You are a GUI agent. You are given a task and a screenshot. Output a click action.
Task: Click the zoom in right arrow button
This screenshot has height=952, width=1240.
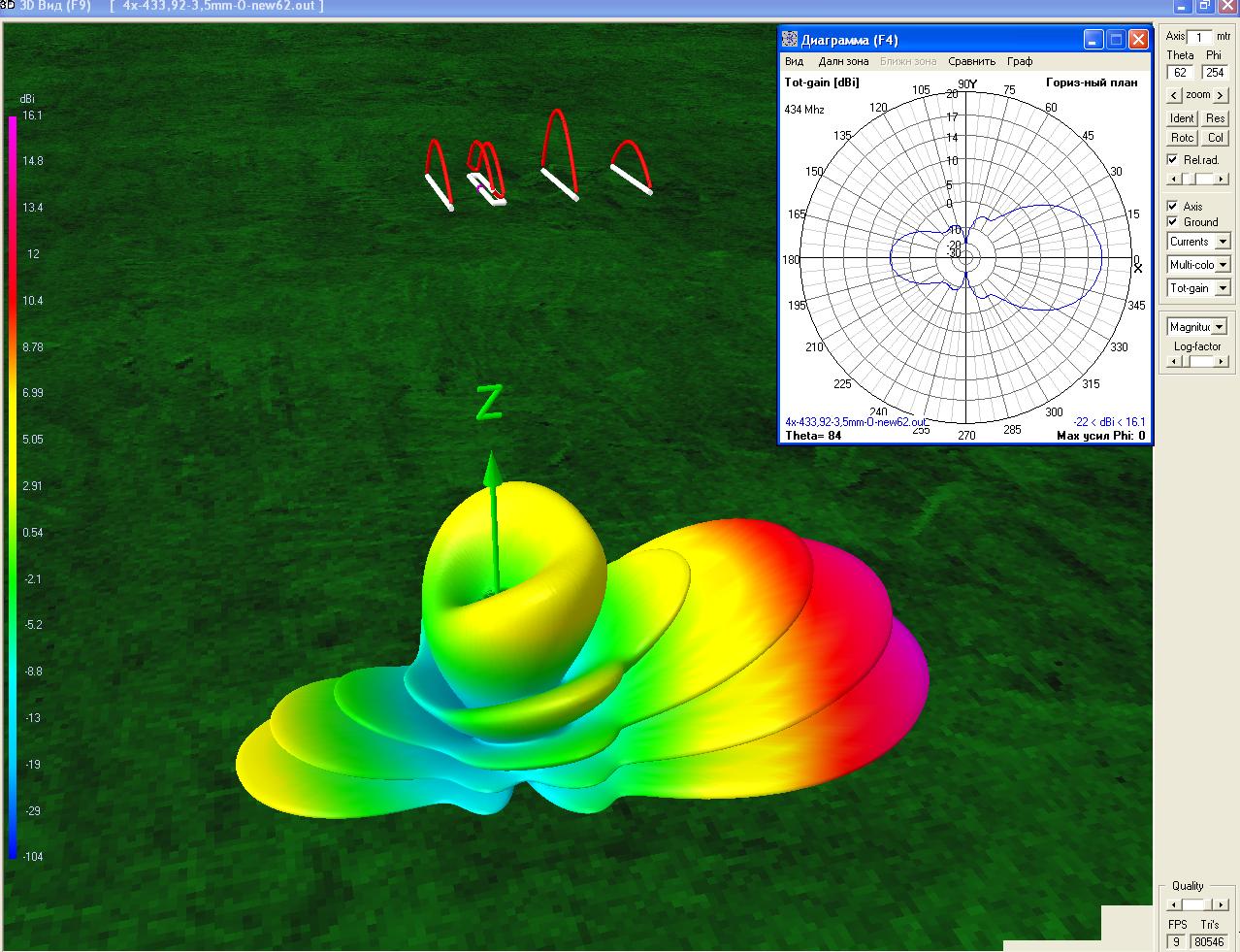1221,95
